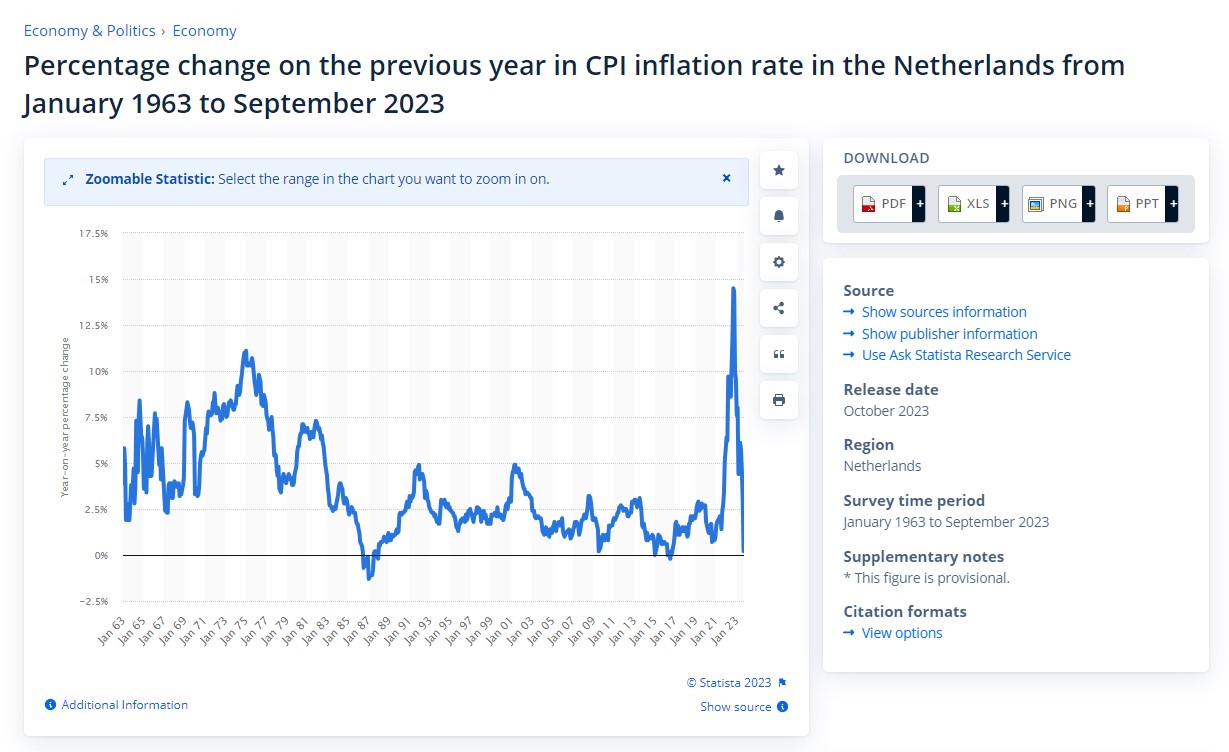1229x752 pixels.
Task: Click the 2022 inflation peak on chart
Action: (x=734, y=289)
